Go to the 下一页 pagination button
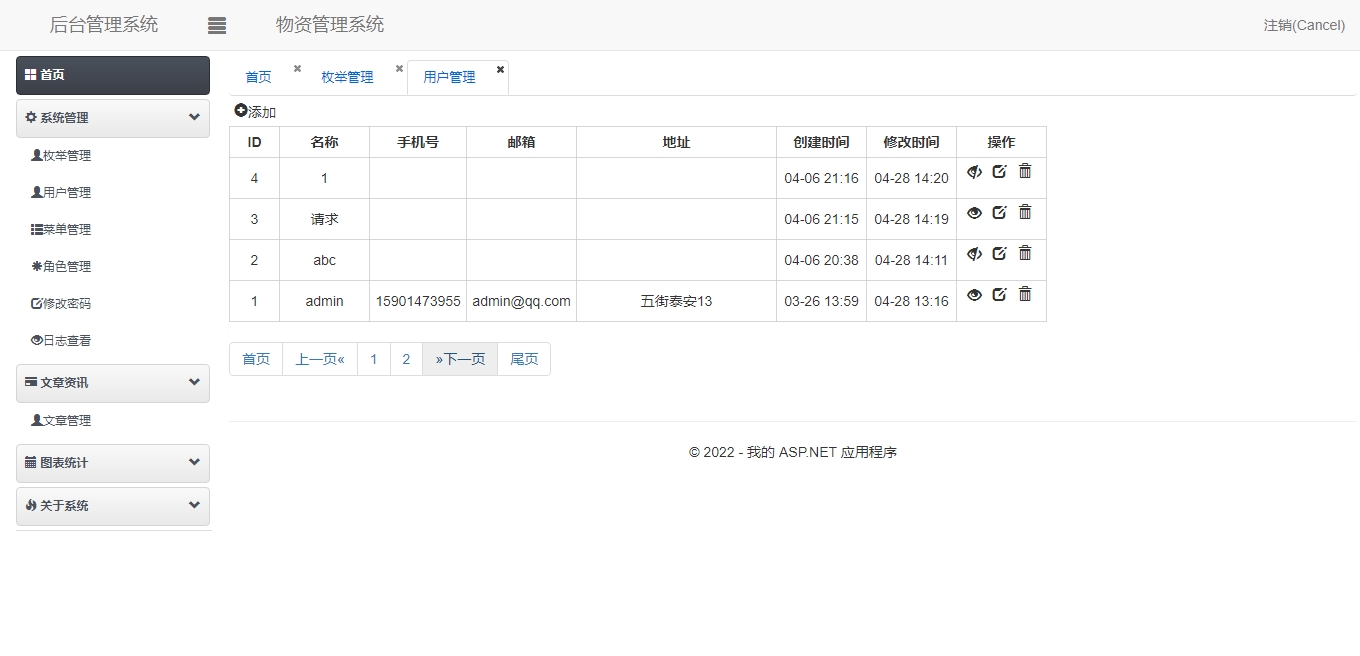 tap(460, 359)
